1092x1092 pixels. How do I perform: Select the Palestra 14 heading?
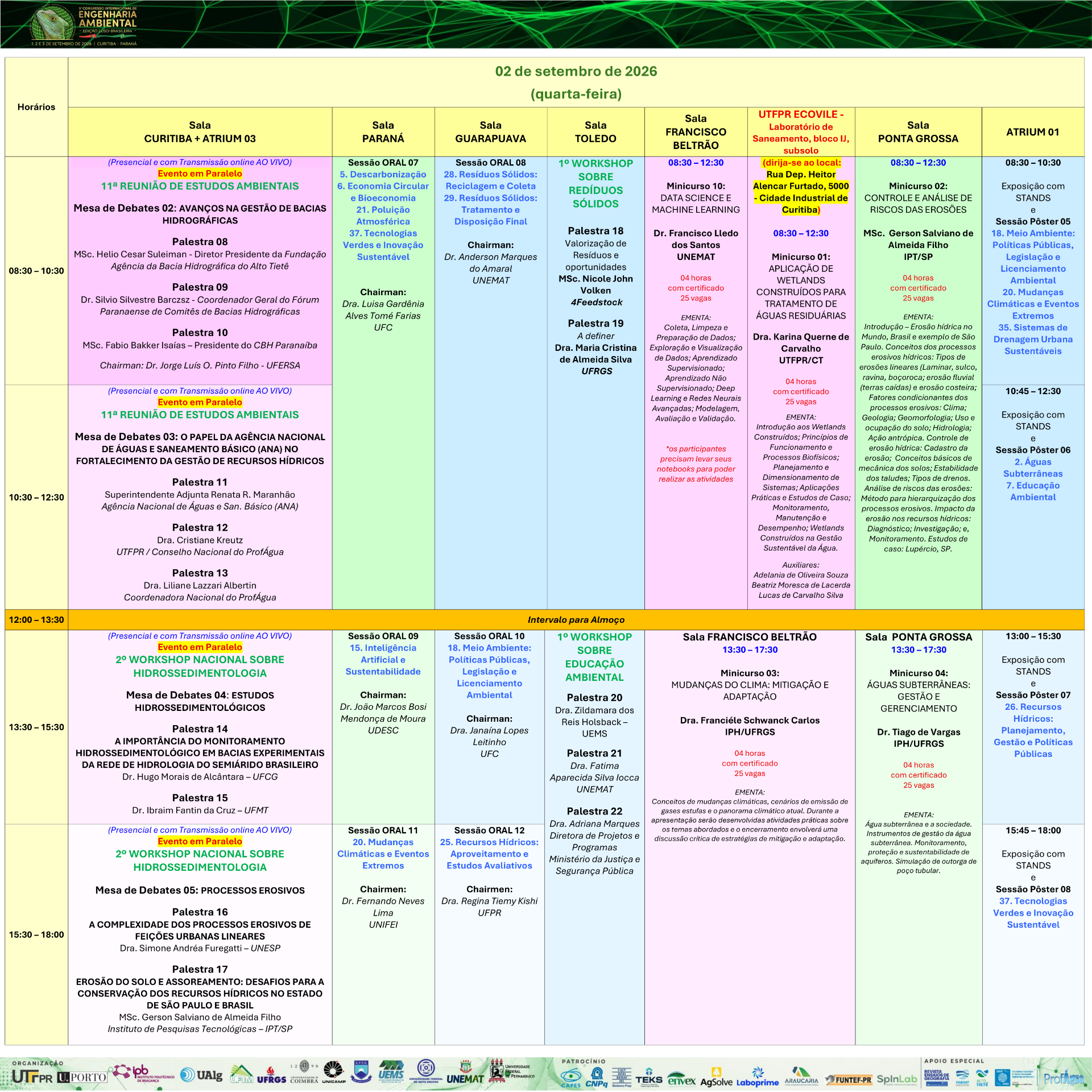click(x=200, y=729)
